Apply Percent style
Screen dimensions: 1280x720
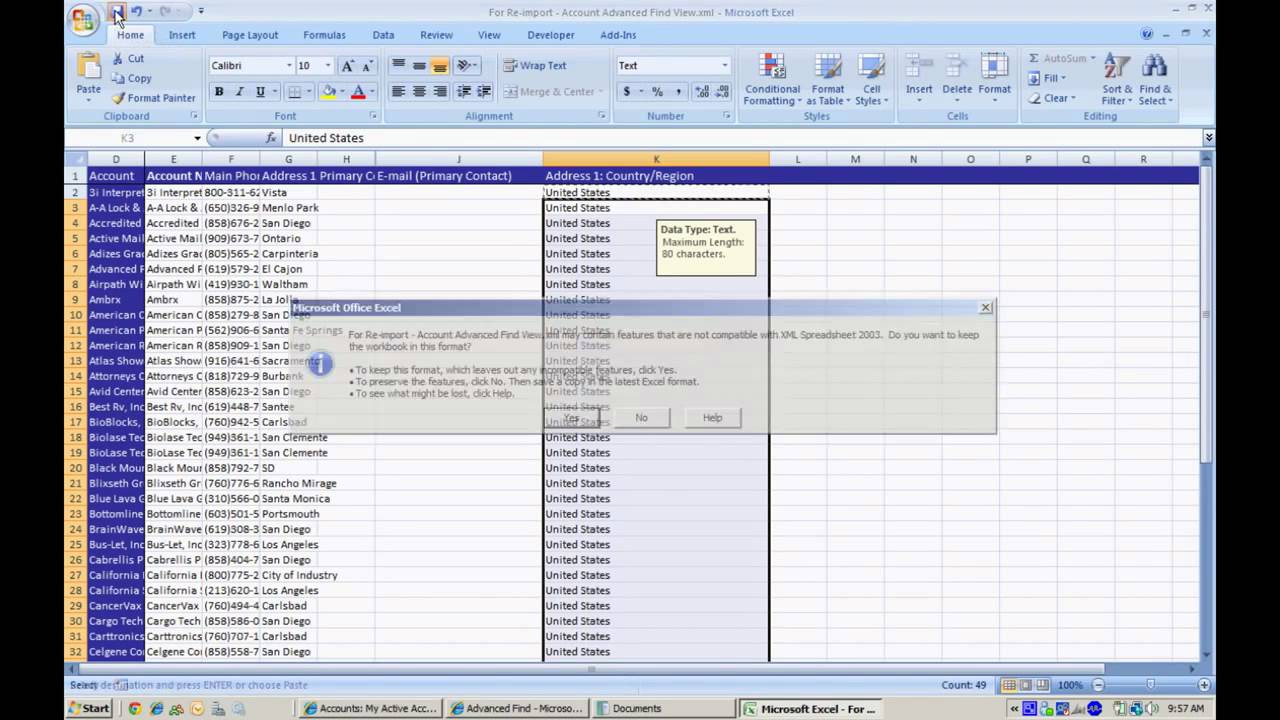point(657,92)
